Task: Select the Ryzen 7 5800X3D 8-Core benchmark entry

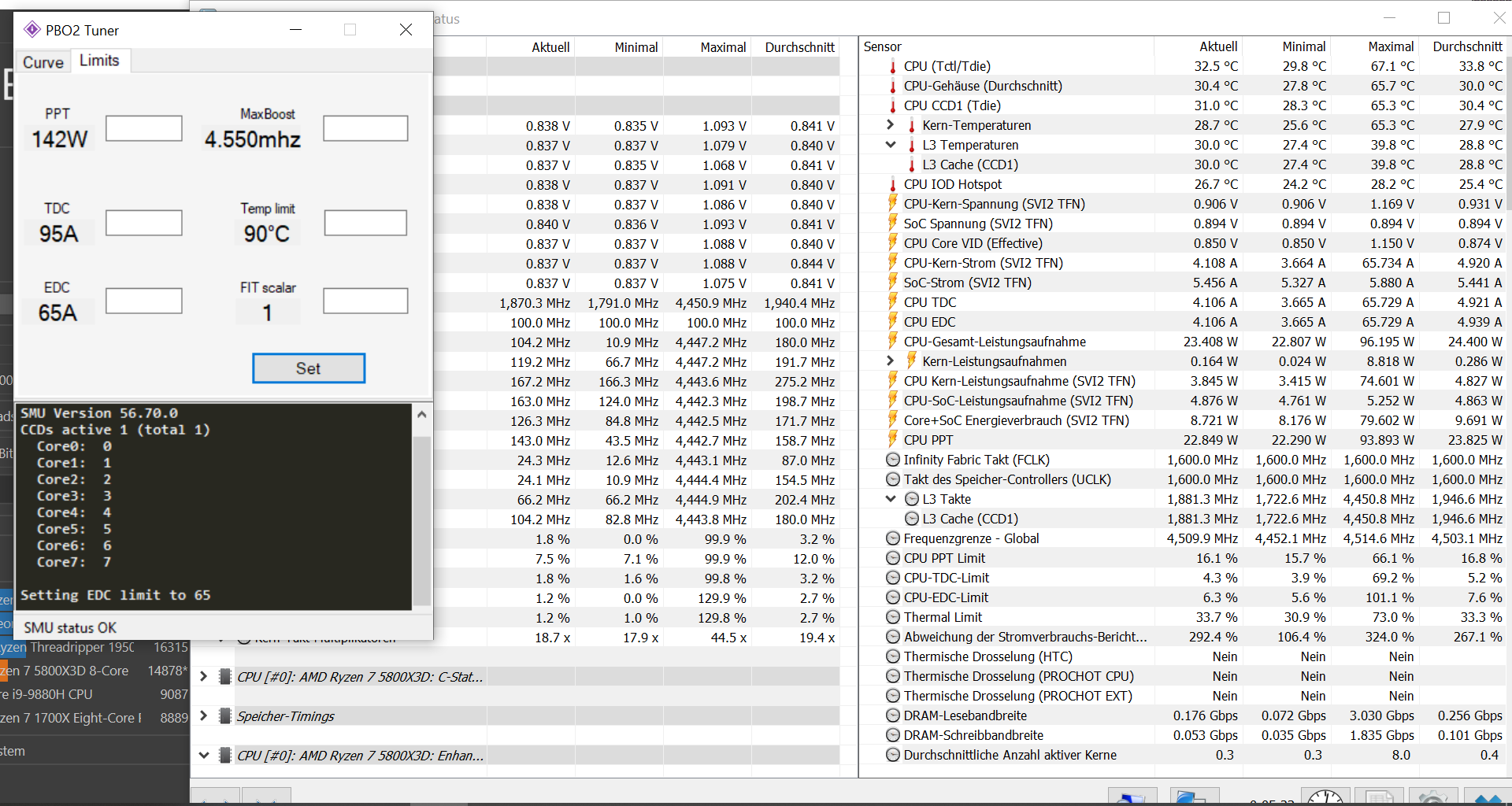Action: pos(94,671)
